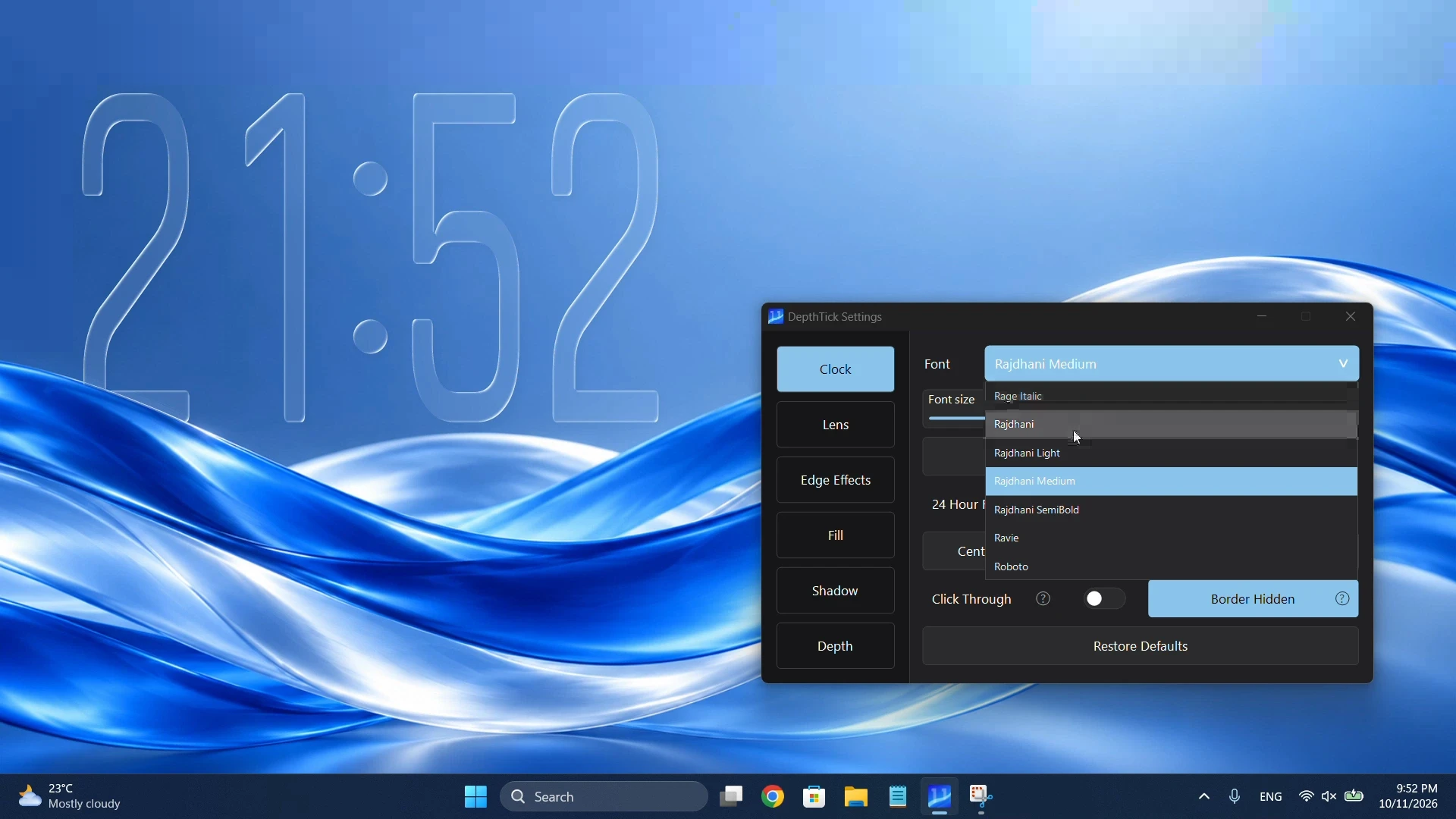Switch to the Clock settings tab
The width and height of the screenshot is (1456, 819).
pyautogui.click(x=836, y=370)
